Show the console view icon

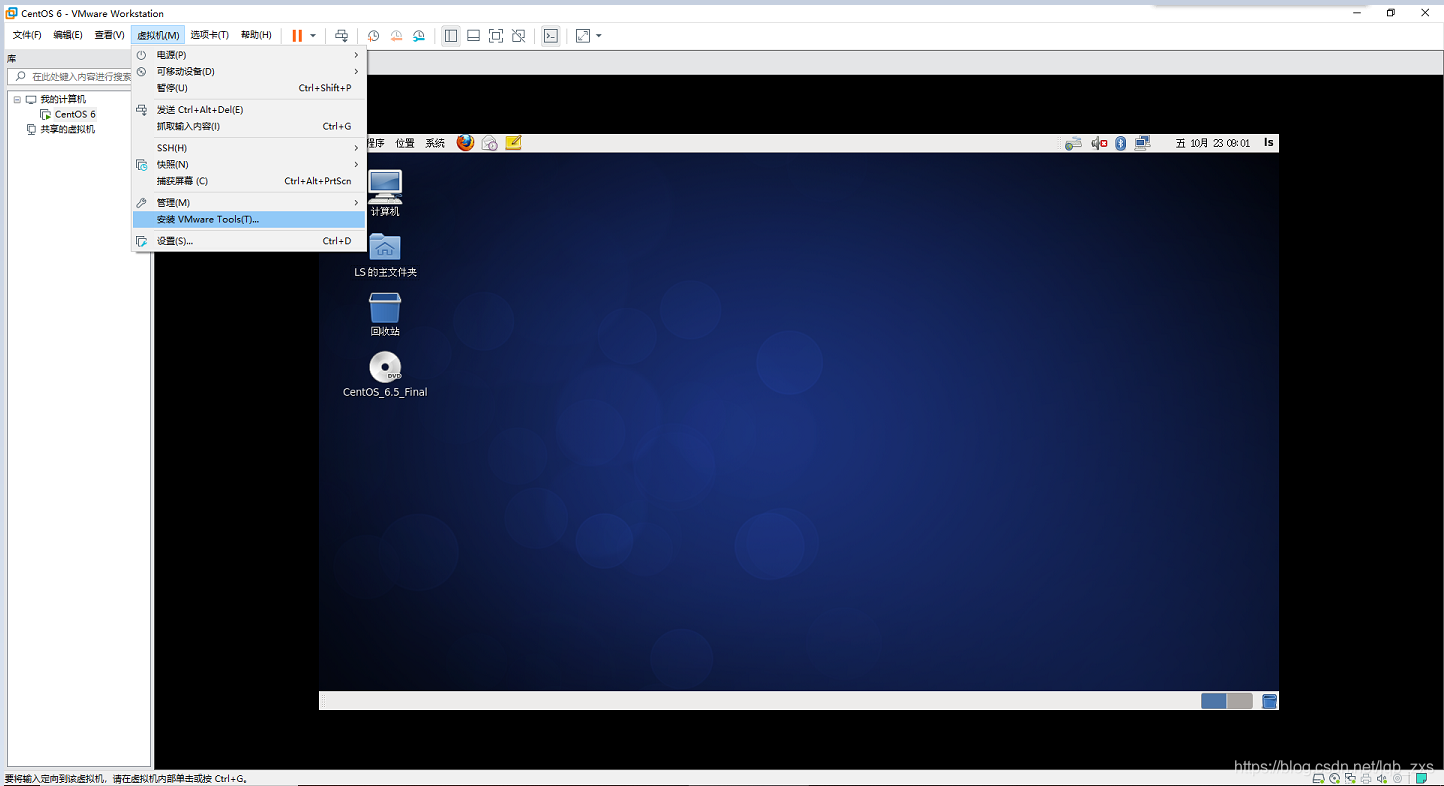click(x=550, y=36)
